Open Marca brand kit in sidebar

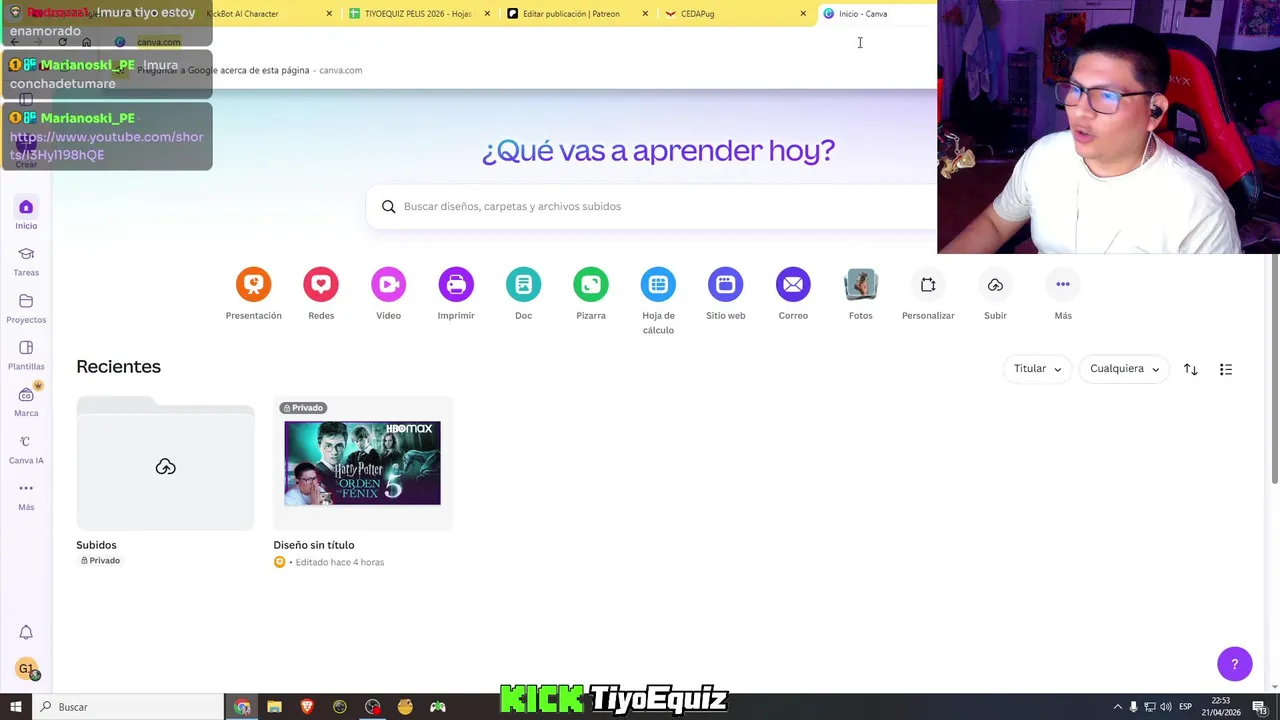pos(26,402)
